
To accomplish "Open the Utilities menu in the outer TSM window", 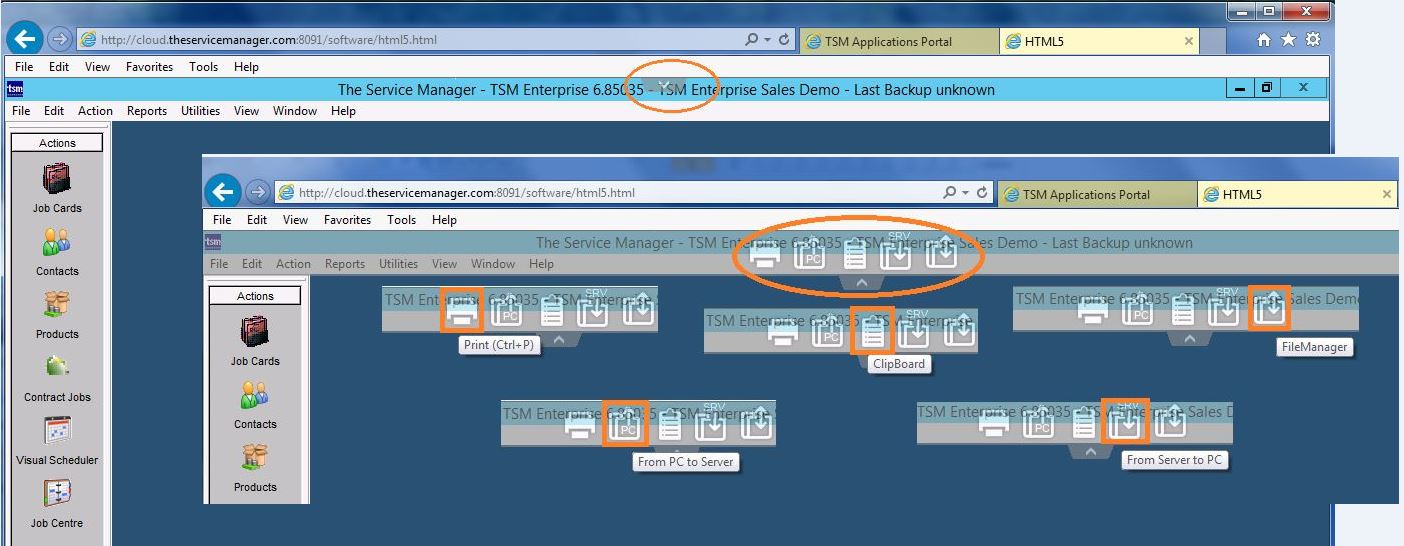I will coord(200,111).
